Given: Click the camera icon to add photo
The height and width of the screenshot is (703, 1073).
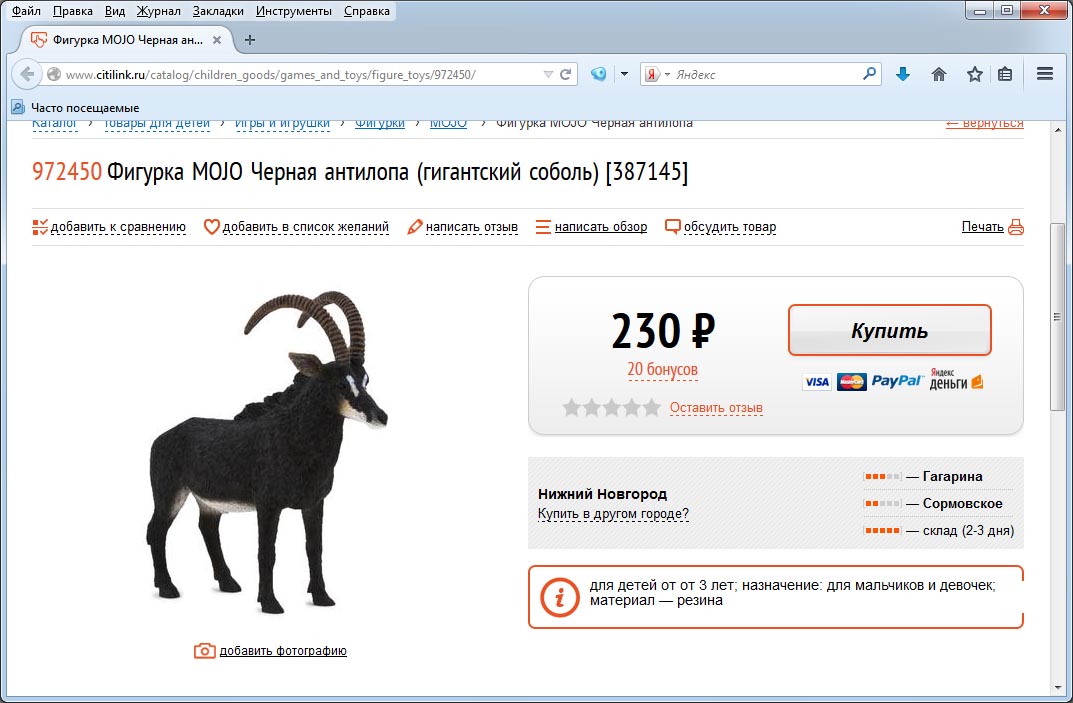Looking at the screenshot, I should click(204, 651).
